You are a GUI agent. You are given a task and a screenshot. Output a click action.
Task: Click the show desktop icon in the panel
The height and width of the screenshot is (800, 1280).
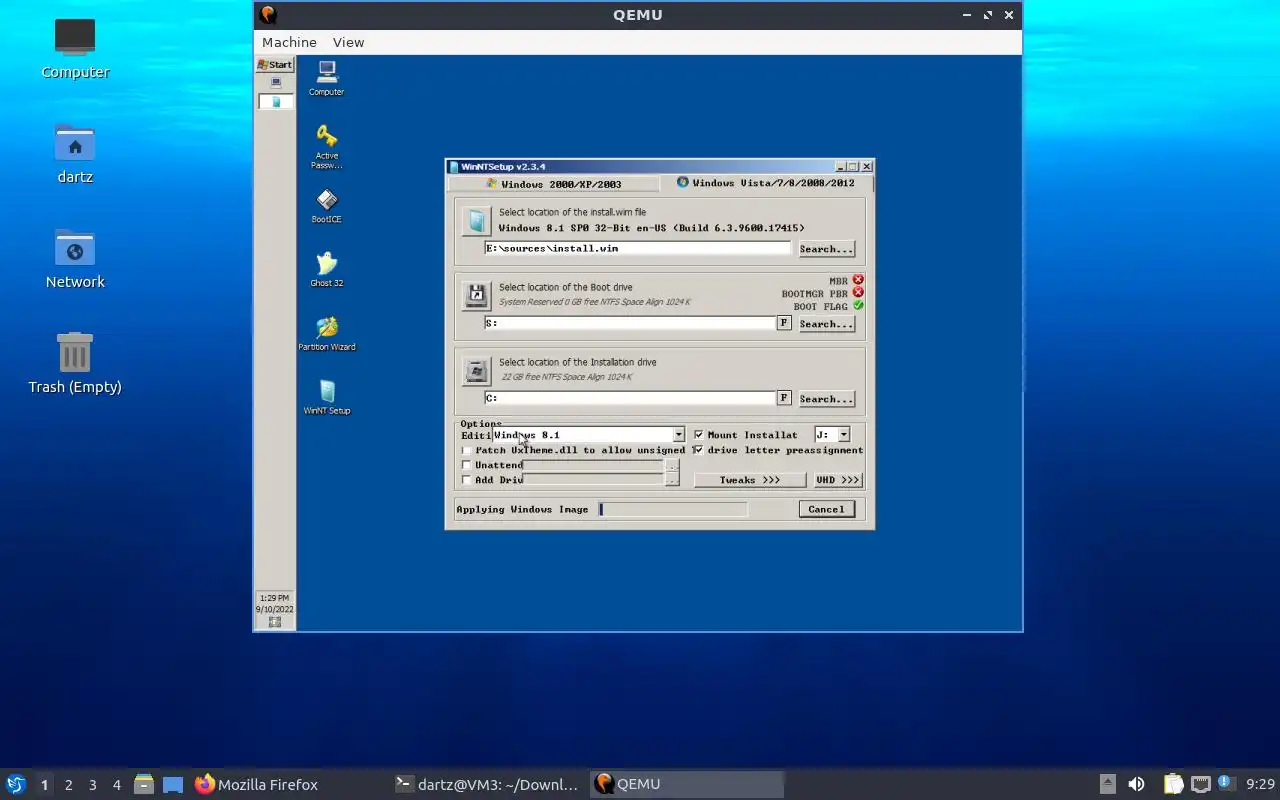point(173,784)
